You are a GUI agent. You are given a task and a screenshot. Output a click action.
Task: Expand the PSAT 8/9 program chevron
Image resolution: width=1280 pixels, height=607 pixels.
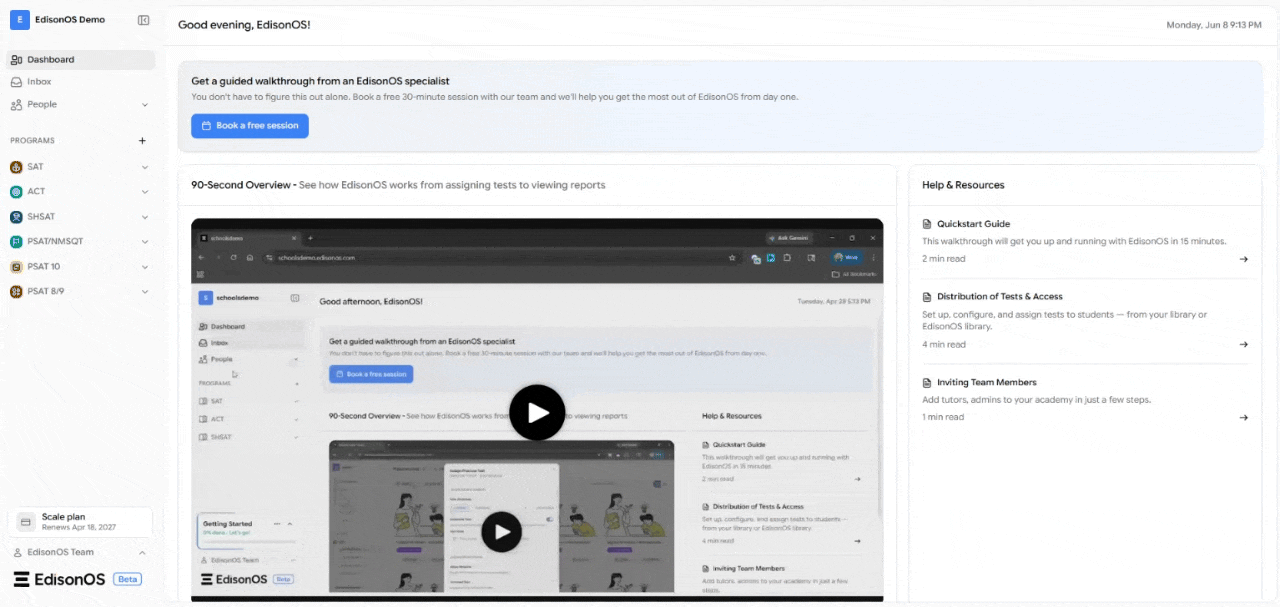coord(144,292)
